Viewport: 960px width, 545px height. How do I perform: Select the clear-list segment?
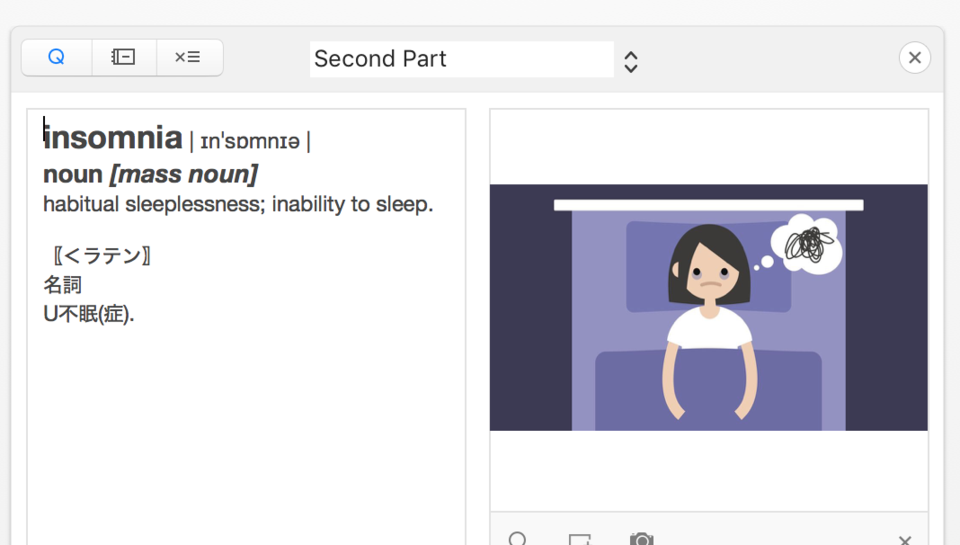(189, 58)
